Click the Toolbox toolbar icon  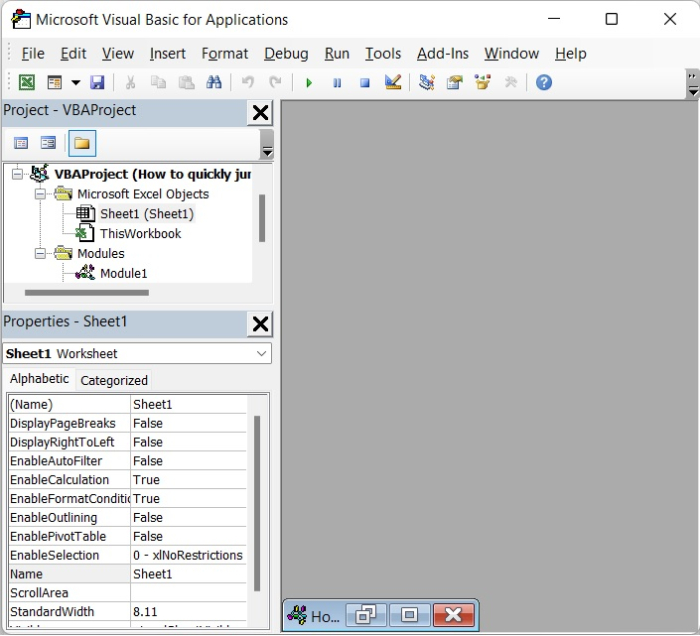(510, 83)
